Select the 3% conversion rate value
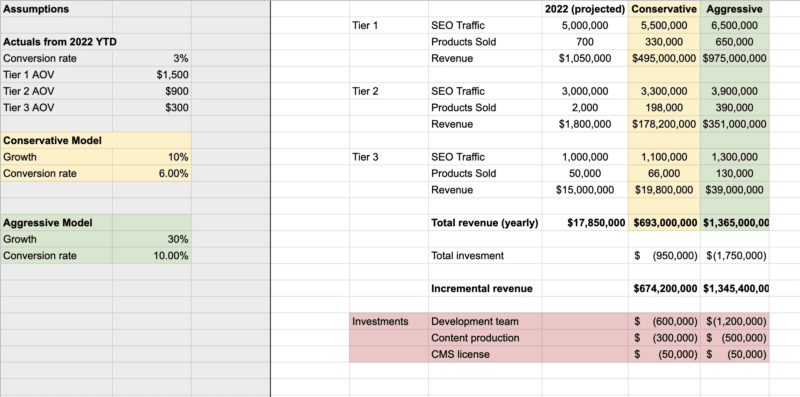The height and width of the screenshot is (397, 800). pyautogui.click(x=152, y=58)
